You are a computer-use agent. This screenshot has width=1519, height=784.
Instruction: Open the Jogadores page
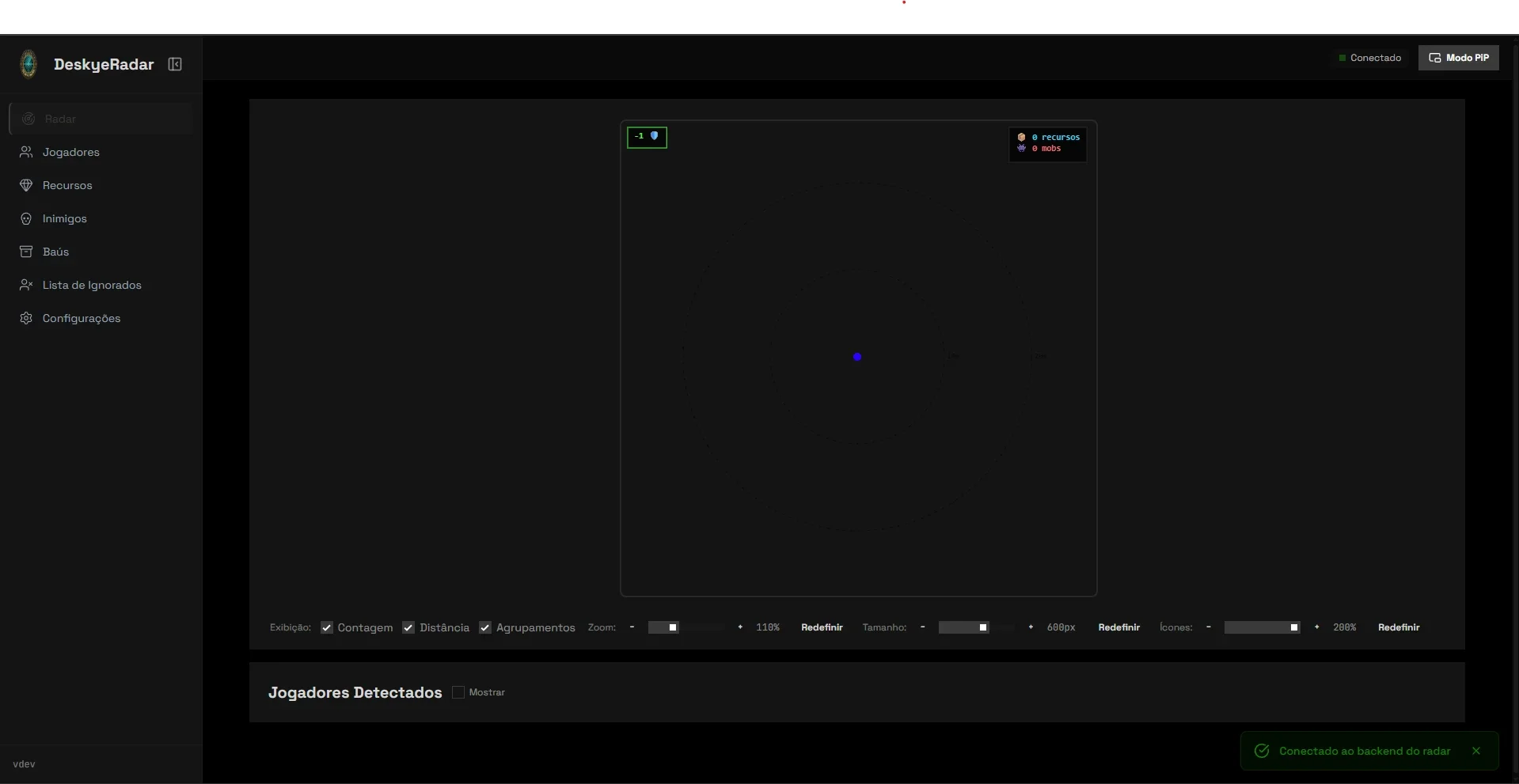(101, 152)
